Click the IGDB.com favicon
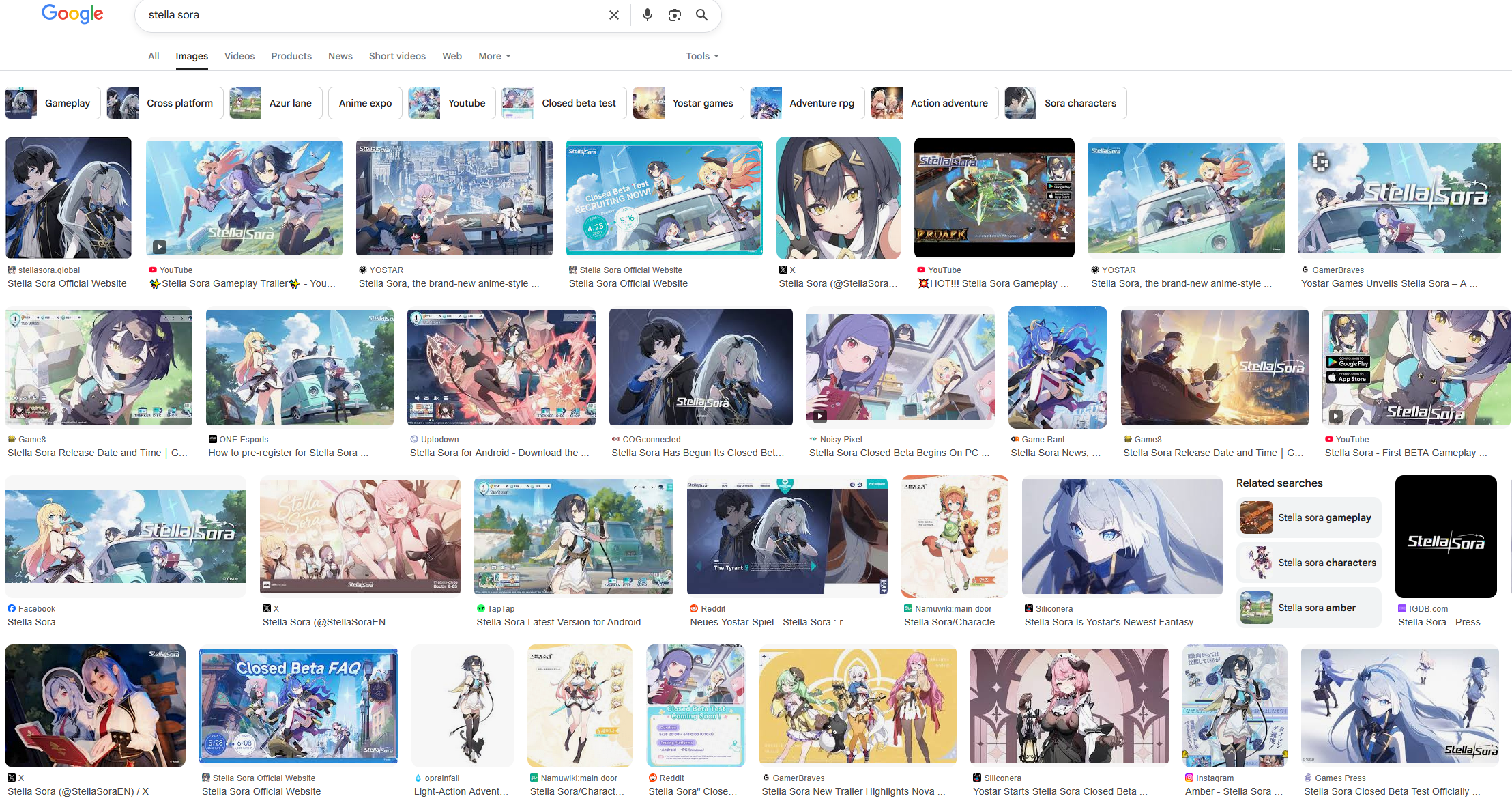 coord(1402,608)
